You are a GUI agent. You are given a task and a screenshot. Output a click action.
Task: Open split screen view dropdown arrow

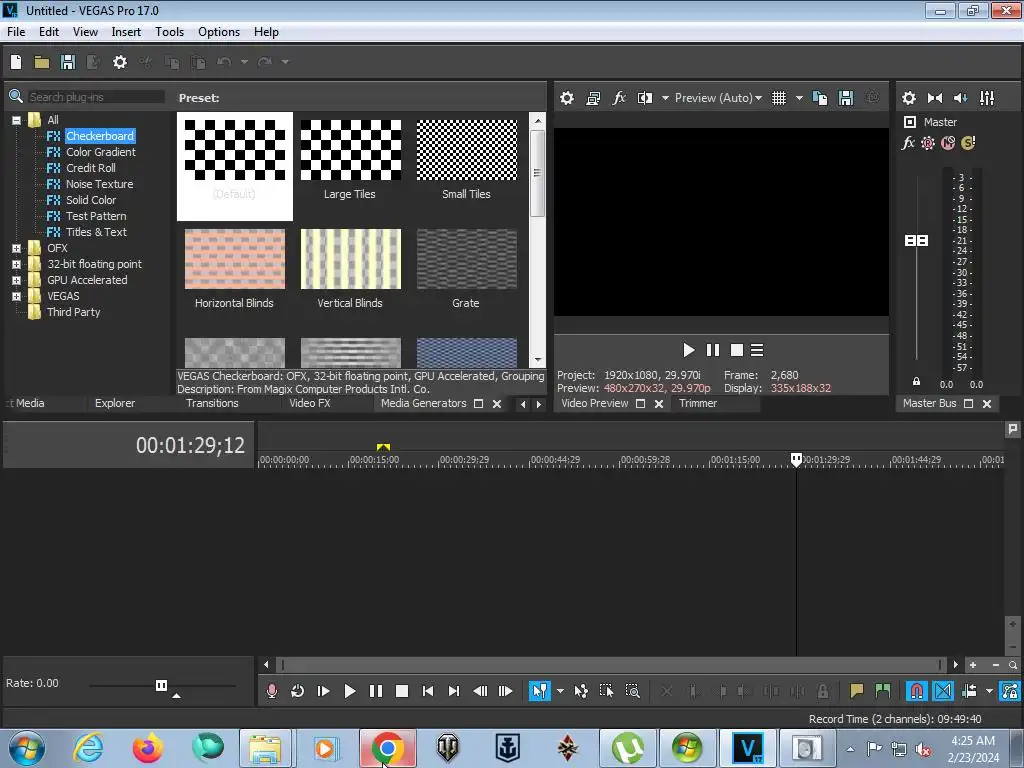(665, 98)
